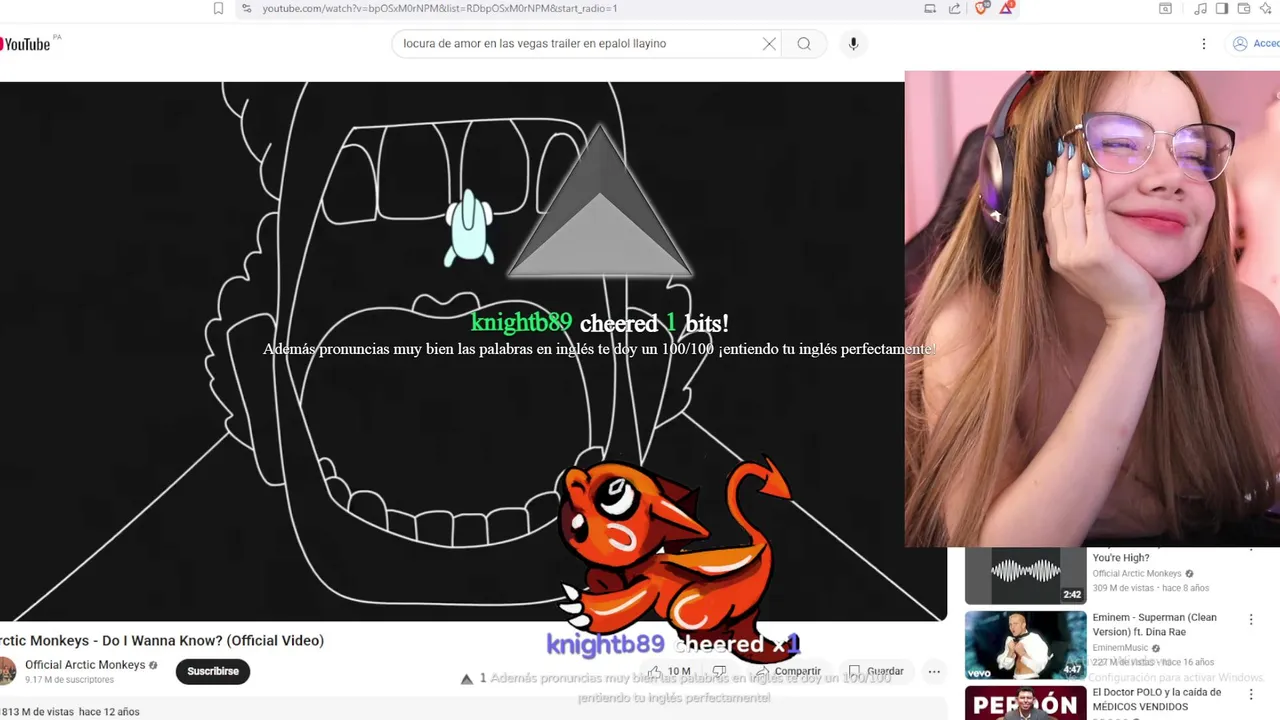Screen dimensions: 1280x720
Task: Start voice search with microphone icon
Action: 853,44
